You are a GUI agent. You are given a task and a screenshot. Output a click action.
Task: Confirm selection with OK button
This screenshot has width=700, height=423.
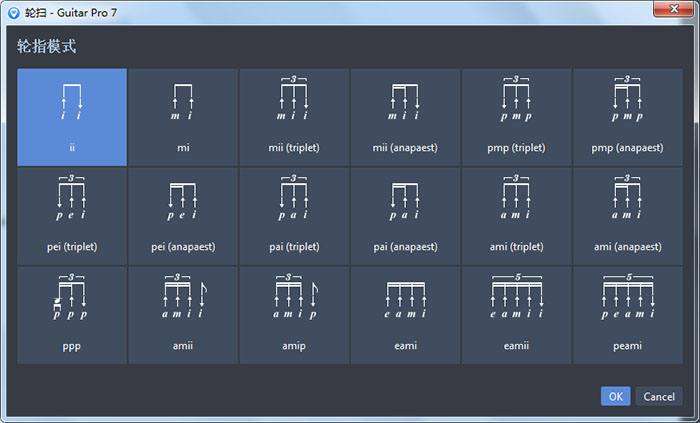615,396
